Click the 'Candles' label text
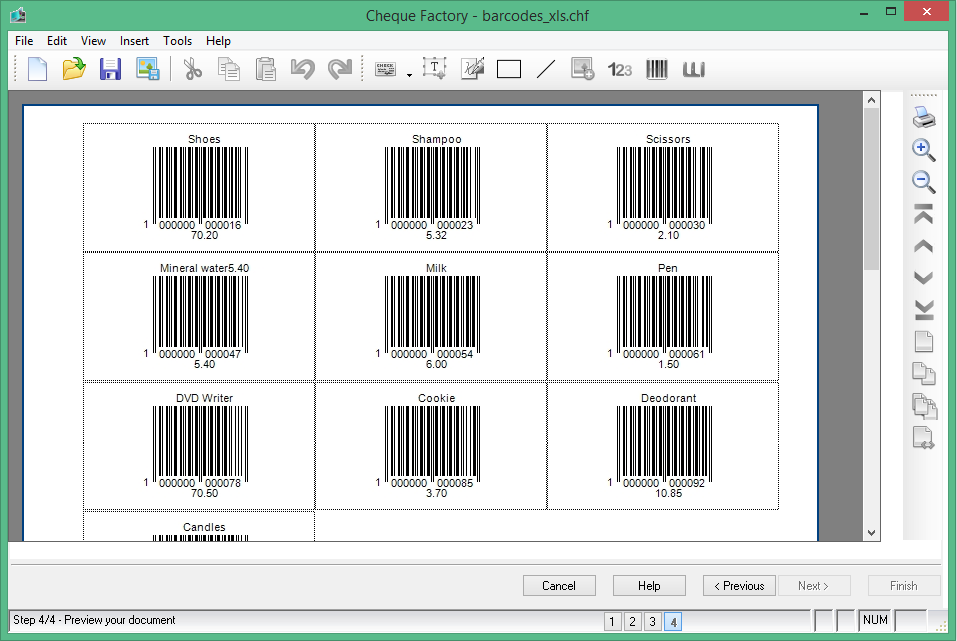The width and height of the screenshot is (957, 641). point(204,527)
